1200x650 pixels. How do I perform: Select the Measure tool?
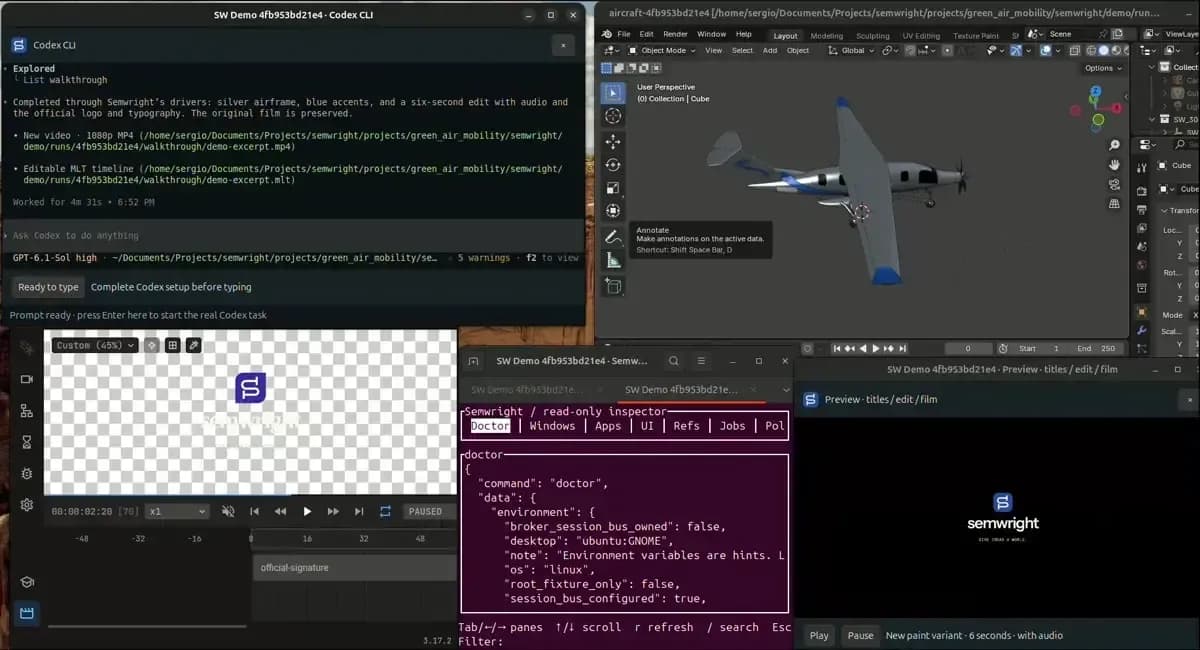(x=613, y=261)
